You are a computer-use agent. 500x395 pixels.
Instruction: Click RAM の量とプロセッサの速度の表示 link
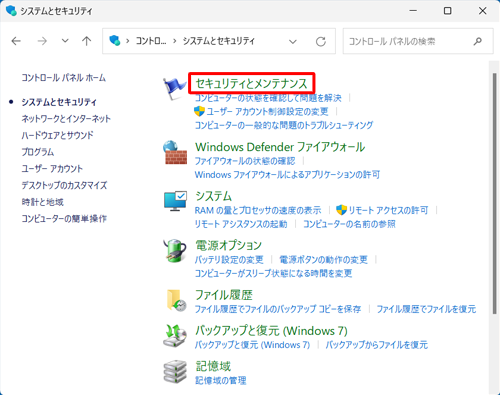click(x=258, y=210)
